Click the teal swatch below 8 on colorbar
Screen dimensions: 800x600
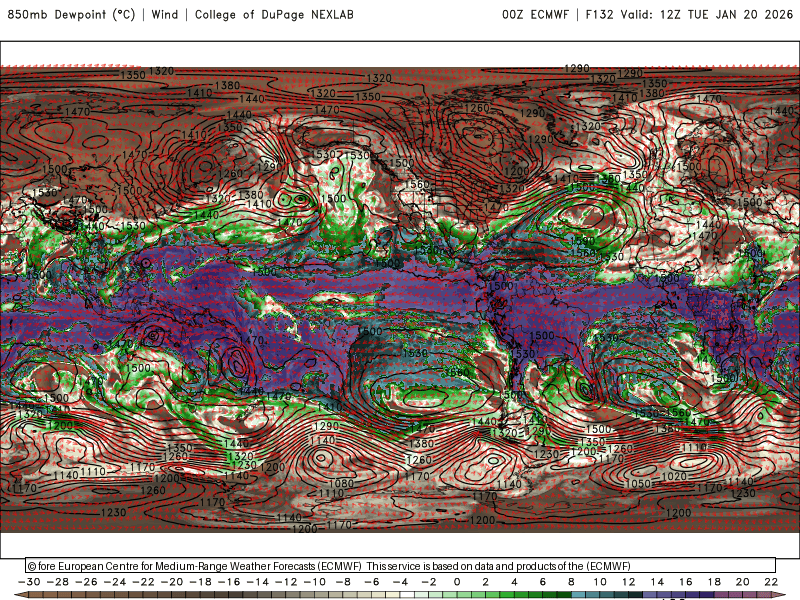point(578,595)
